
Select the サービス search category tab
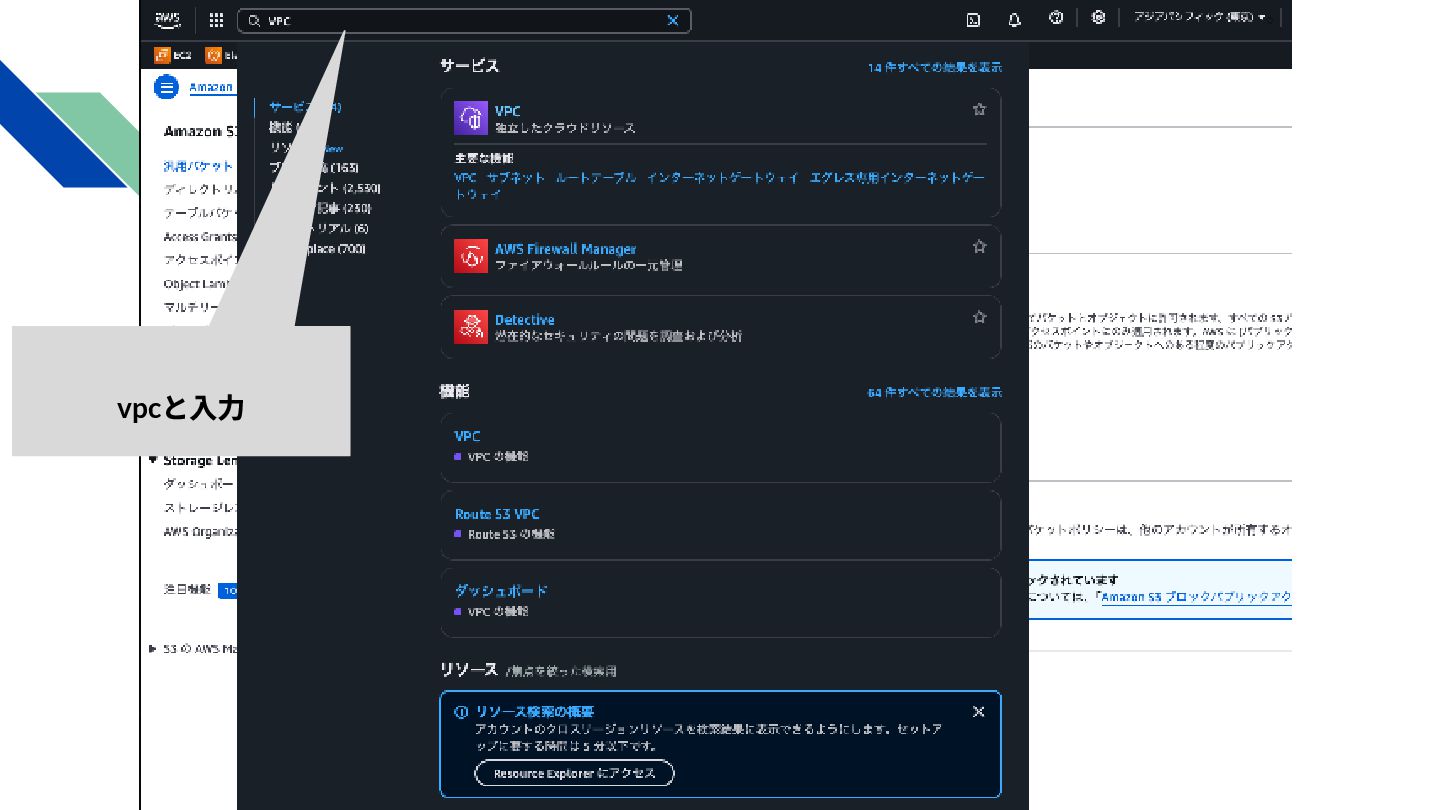click(x=305, y=107)
